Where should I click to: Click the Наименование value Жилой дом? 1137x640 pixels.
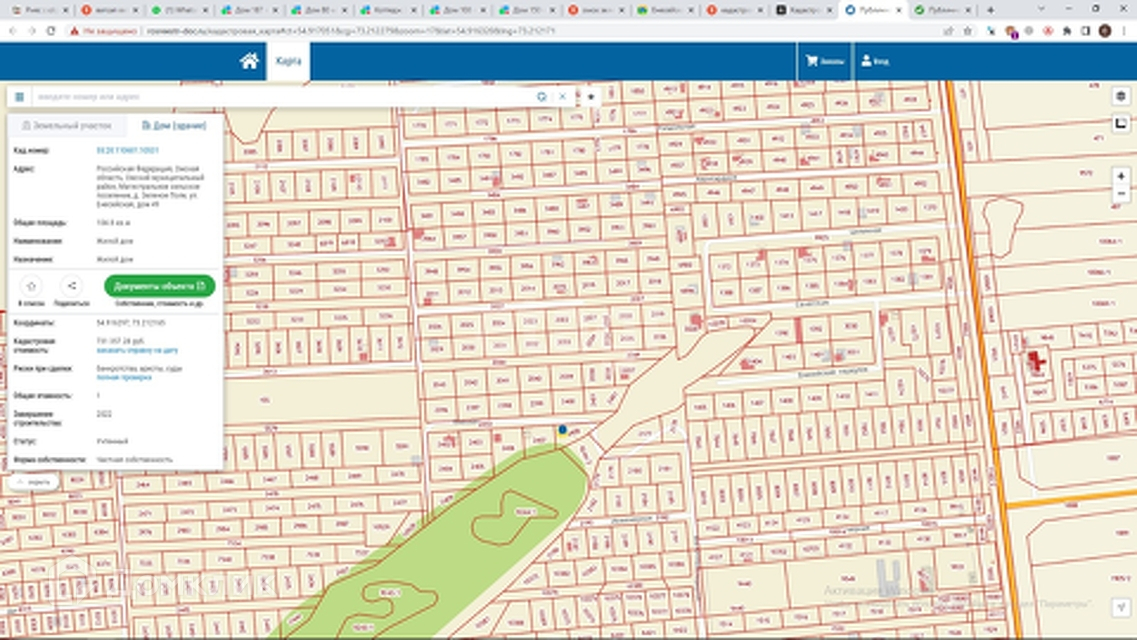(x=115, y=241)
